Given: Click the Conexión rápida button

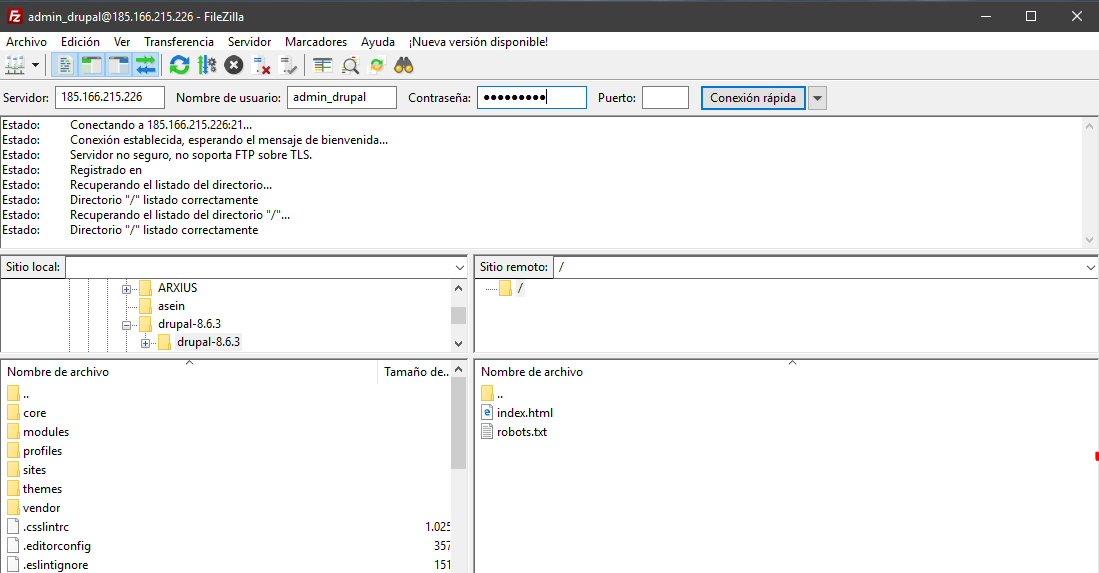Looking at the screenshot, I should [x=753, y=97].
